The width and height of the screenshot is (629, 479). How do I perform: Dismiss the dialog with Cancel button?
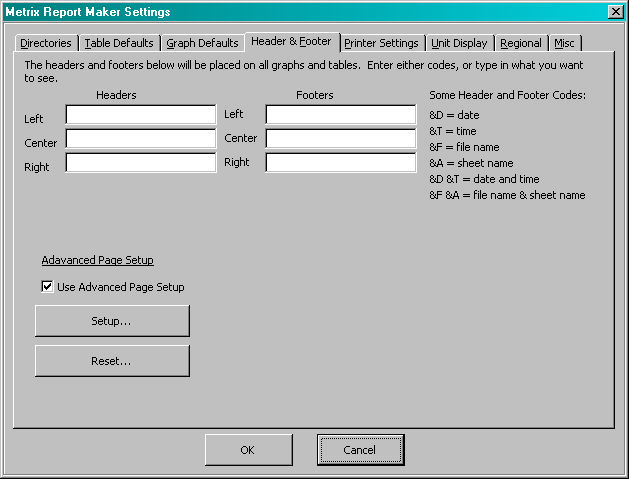[360, 450]
